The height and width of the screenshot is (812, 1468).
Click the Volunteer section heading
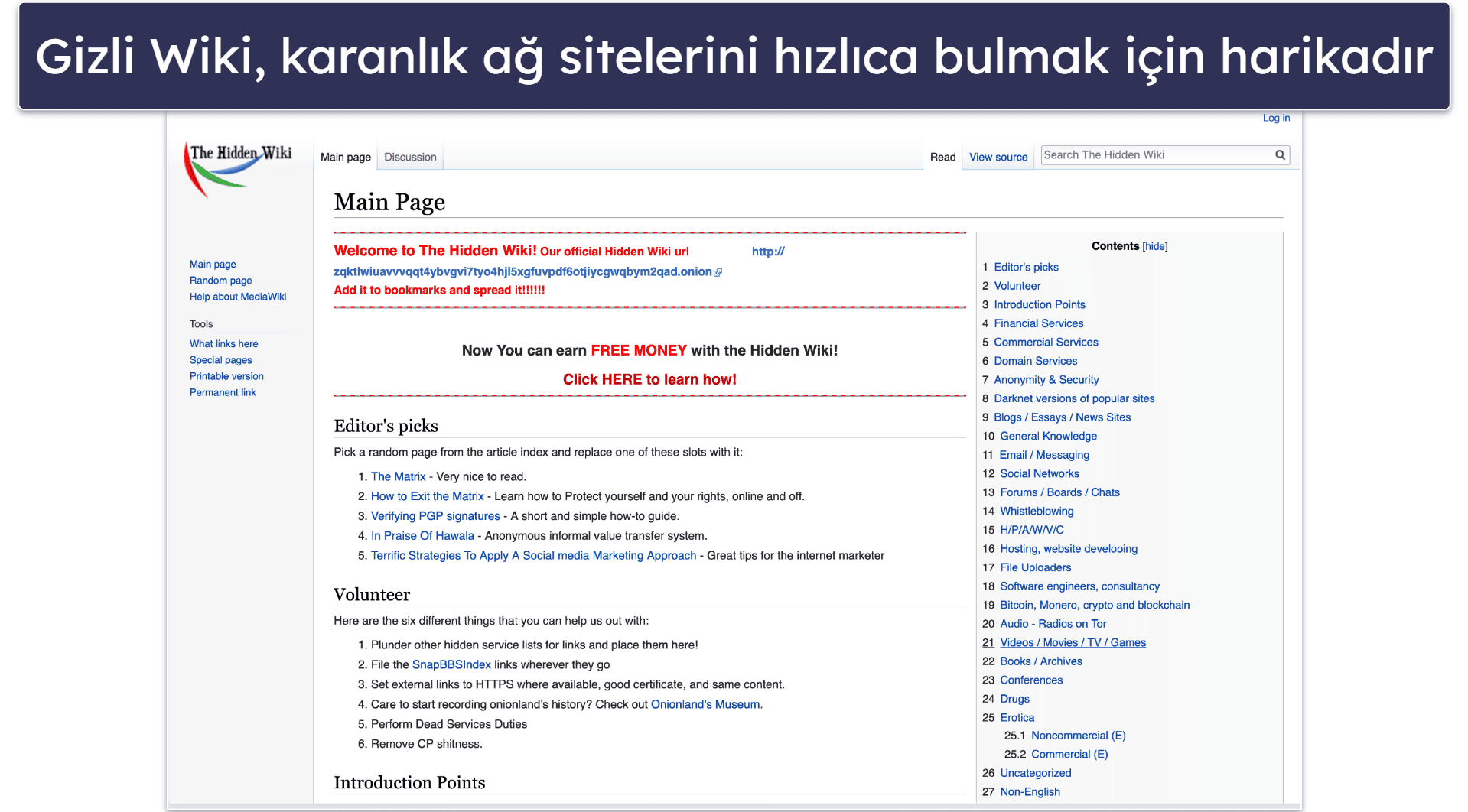[372, 595]
